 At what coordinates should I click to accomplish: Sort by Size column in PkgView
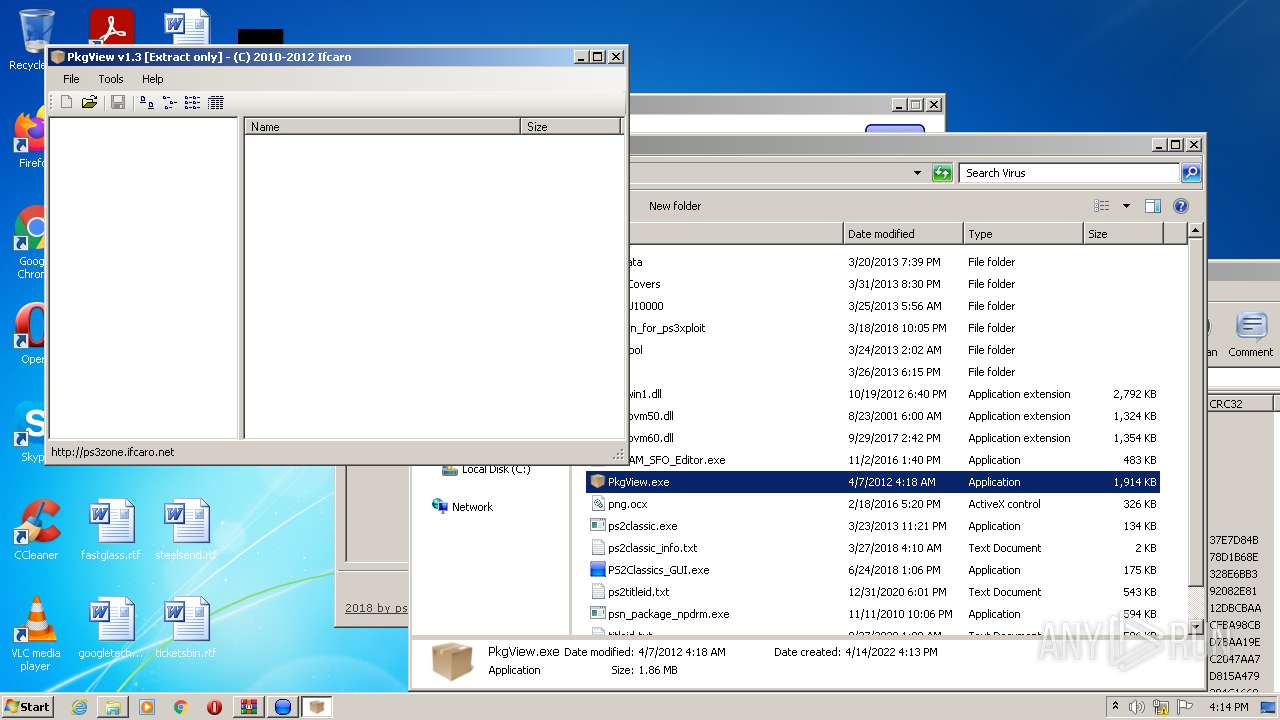click(x=571, y=126)
